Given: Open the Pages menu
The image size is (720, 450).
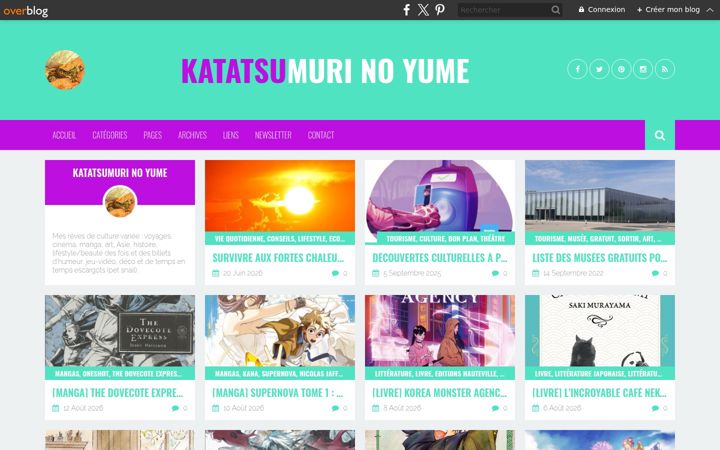Looking at the screenshot, I should (x=152, y=135).
